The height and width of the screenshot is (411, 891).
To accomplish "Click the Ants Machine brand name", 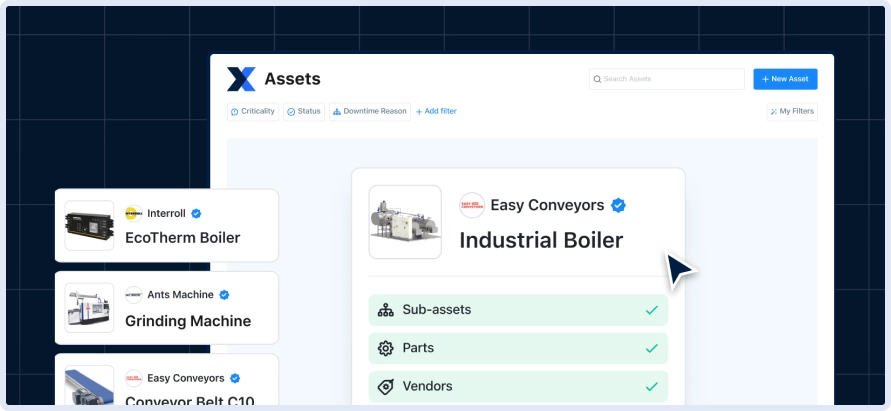I will tap(181, 295).
